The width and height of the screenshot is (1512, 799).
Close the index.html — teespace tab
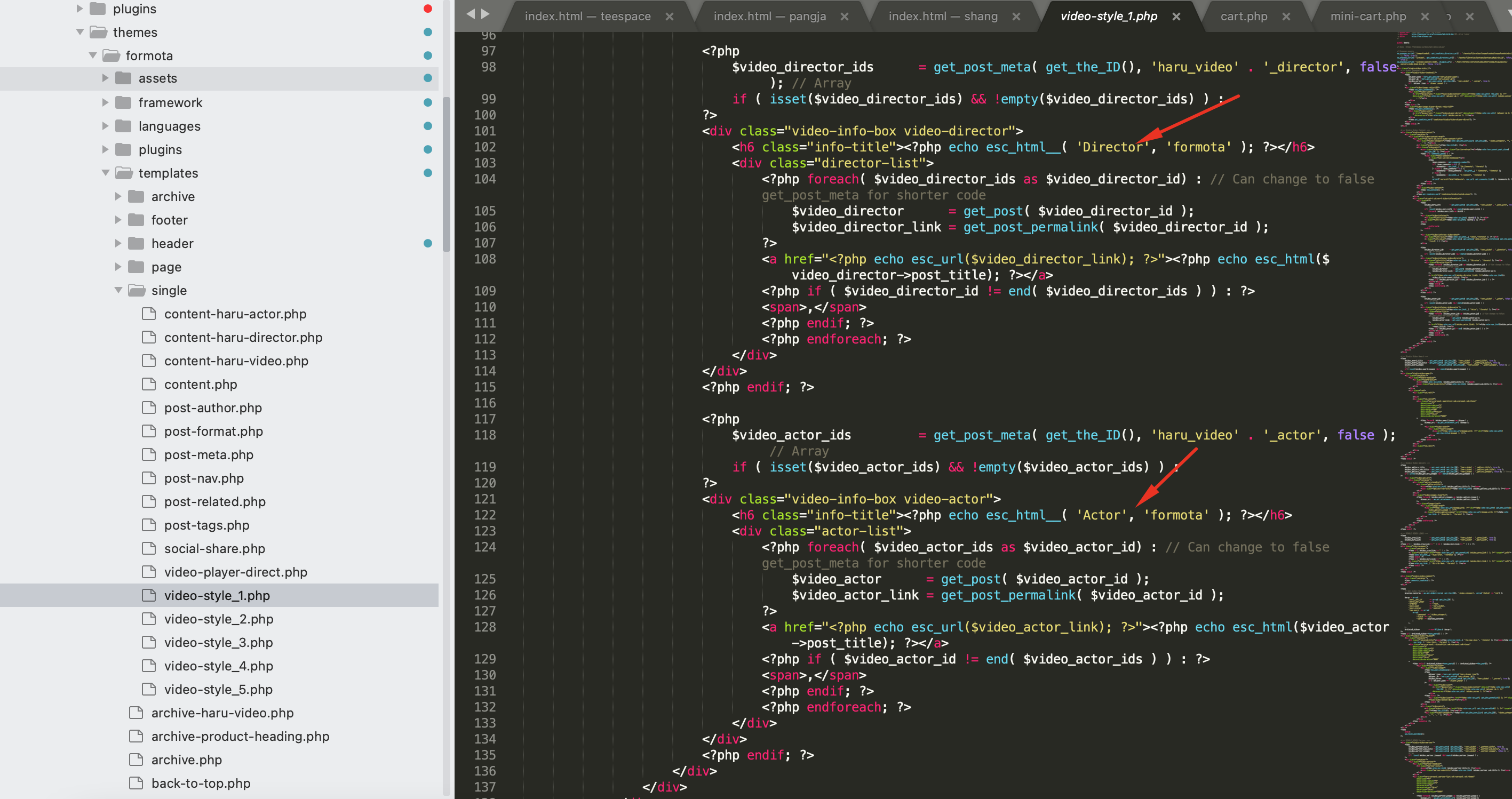[669, 17]
